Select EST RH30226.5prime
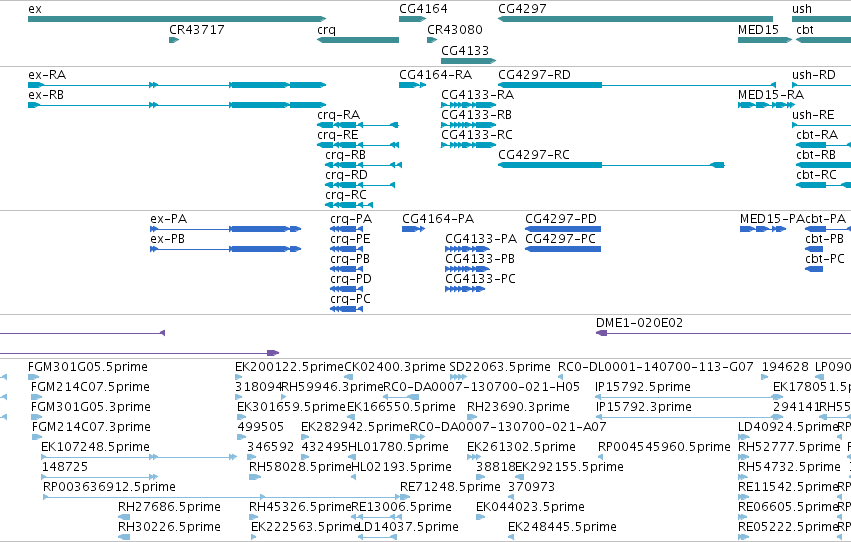851x542 pixels. (124, 537)
